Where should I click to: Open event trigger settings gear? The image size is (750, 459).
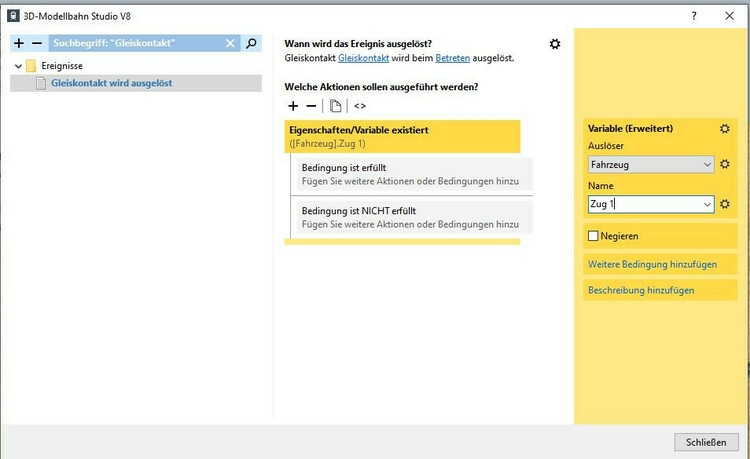point(555,44)
